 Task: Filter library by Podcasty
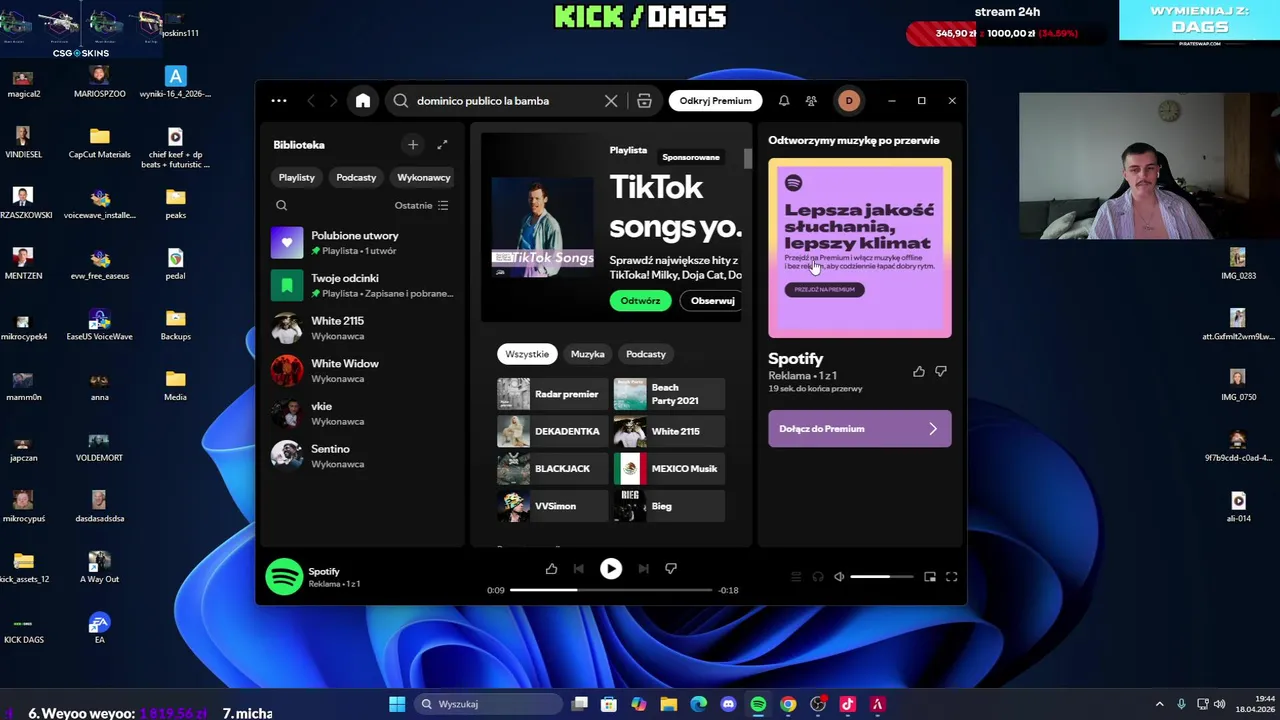coord(356,178)
